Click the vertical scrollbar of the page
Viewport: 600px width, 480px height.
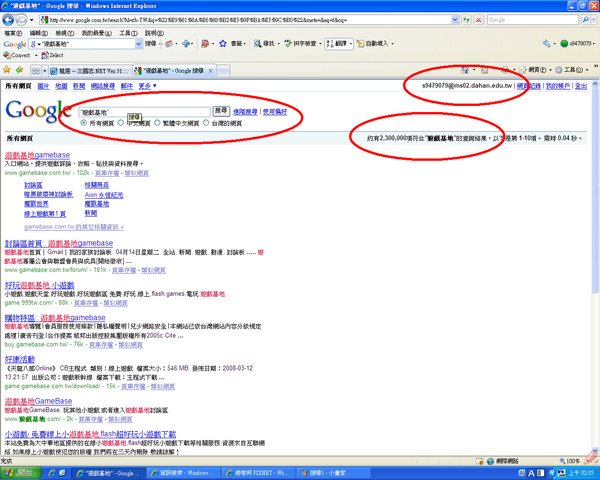[595, 266]
